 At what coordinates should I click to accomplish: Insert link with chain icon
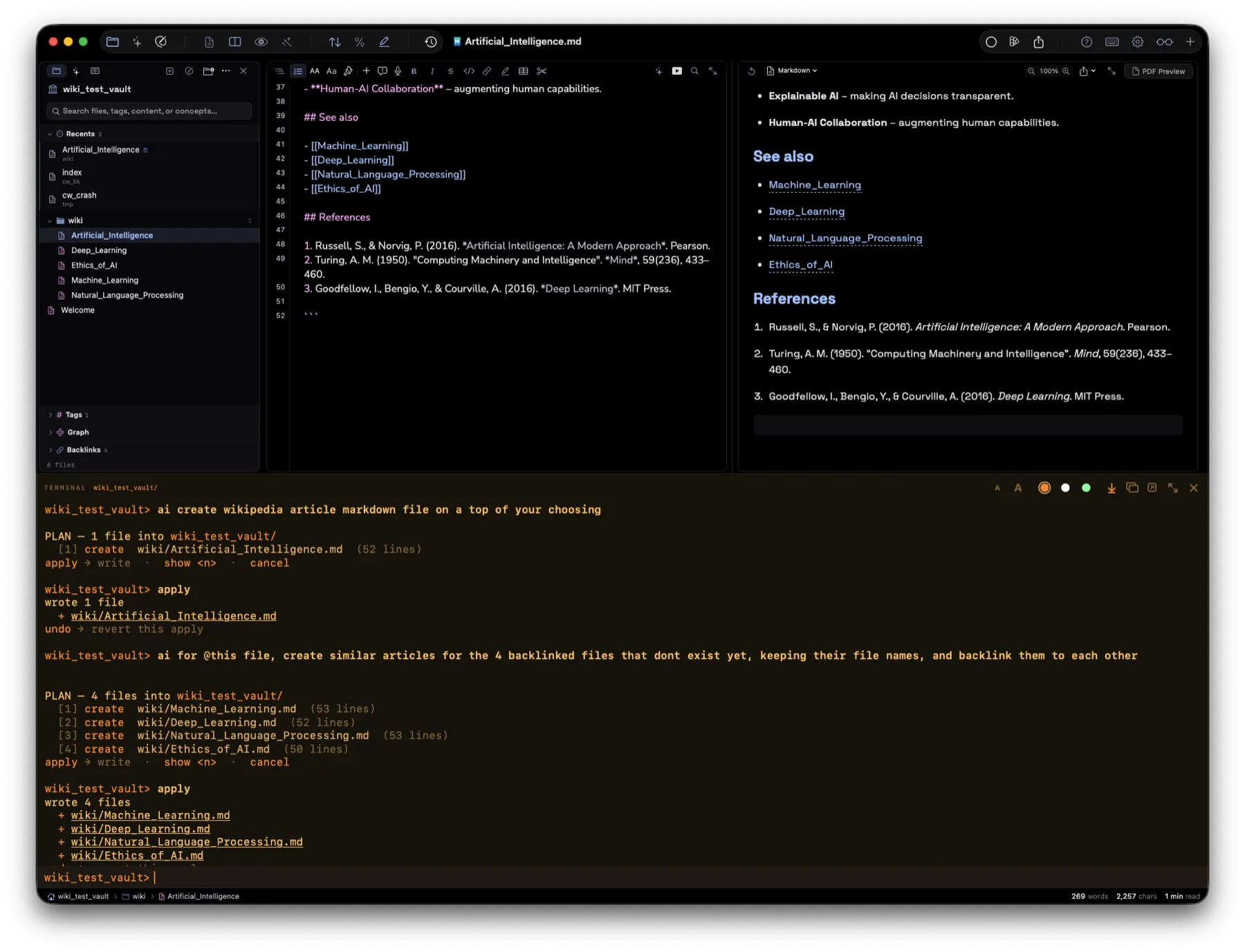487,71
